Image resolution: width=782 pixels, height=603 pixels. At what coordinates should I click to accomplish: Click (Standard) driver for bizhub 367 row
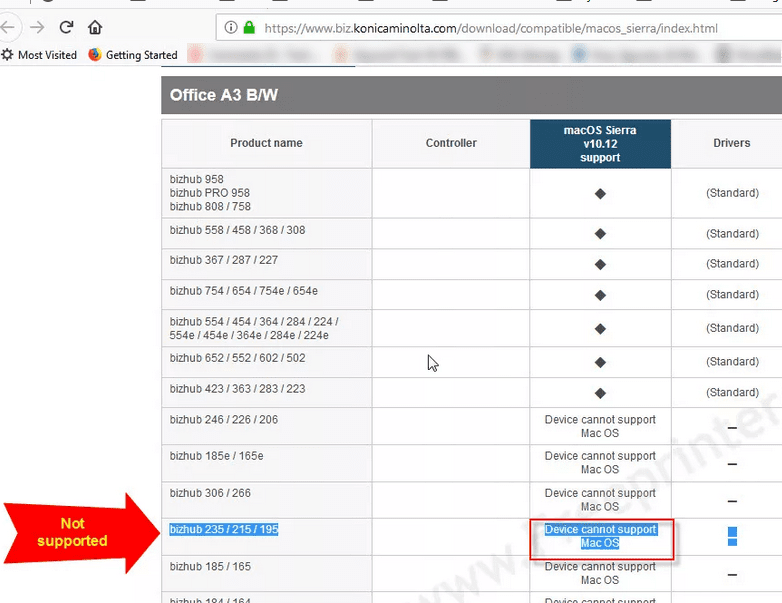[732, 263]
